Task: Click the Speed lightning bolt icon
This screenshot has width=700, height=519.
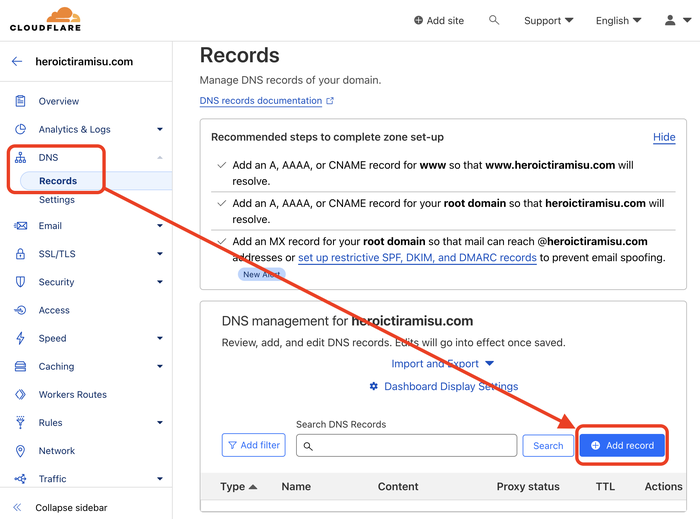Action: pos(20,338)
